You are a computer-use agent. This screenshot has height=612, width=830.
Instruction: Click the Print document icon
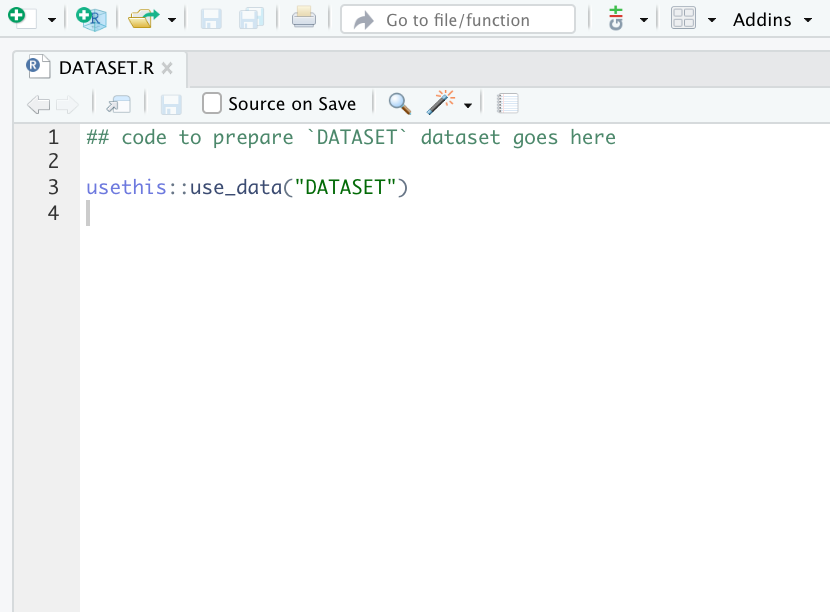click(x=304, y=19)
